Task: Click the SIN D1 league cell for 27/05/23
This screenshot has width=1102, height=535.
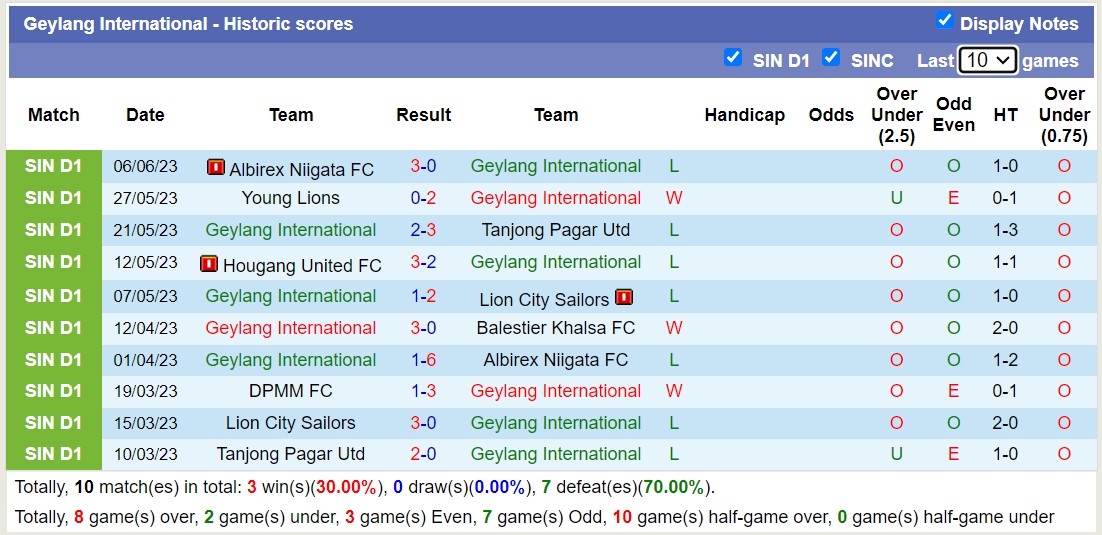Action: pos(54,198)
